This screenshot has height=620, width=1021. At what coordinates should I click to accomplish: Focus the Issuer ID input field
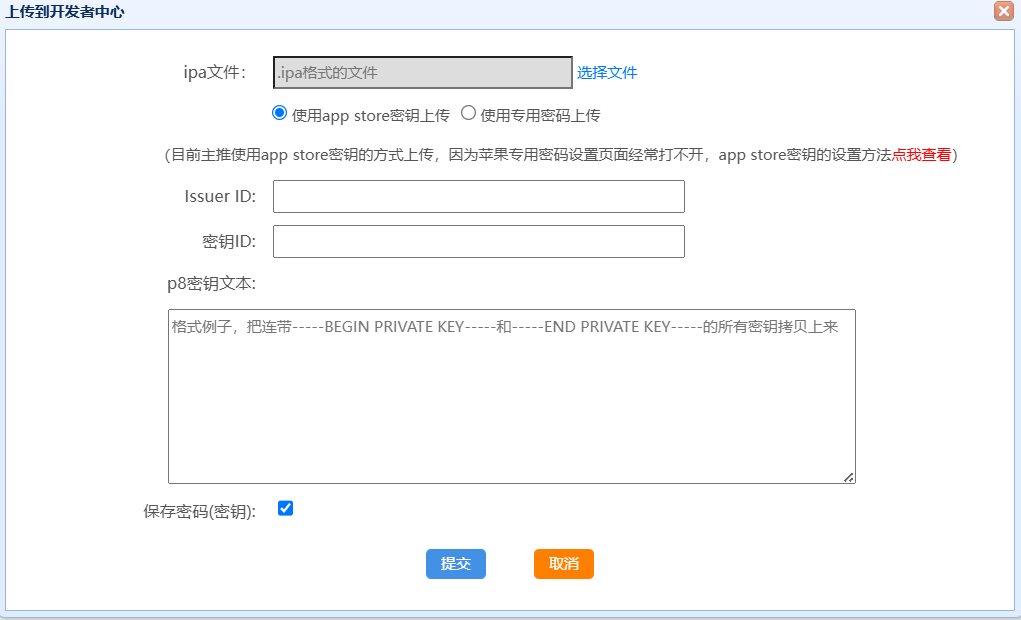pyautogui.click(x=479, y=197)
